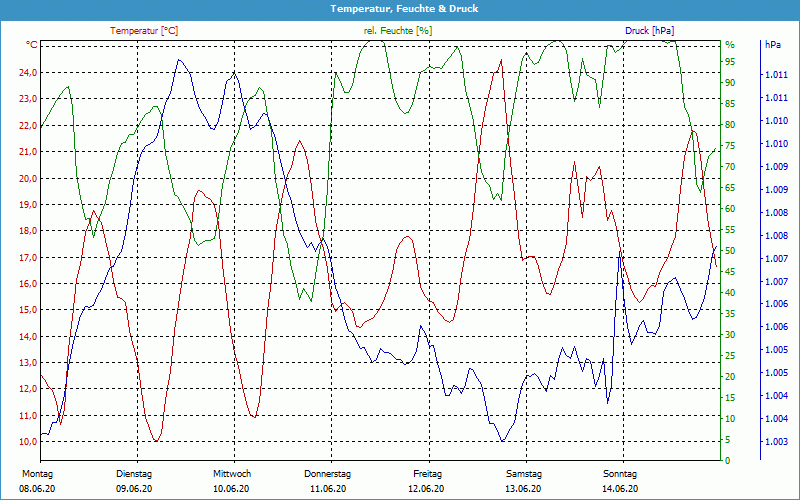
Task: Click the green '50' humidity axis value
Action: [730, 251]
